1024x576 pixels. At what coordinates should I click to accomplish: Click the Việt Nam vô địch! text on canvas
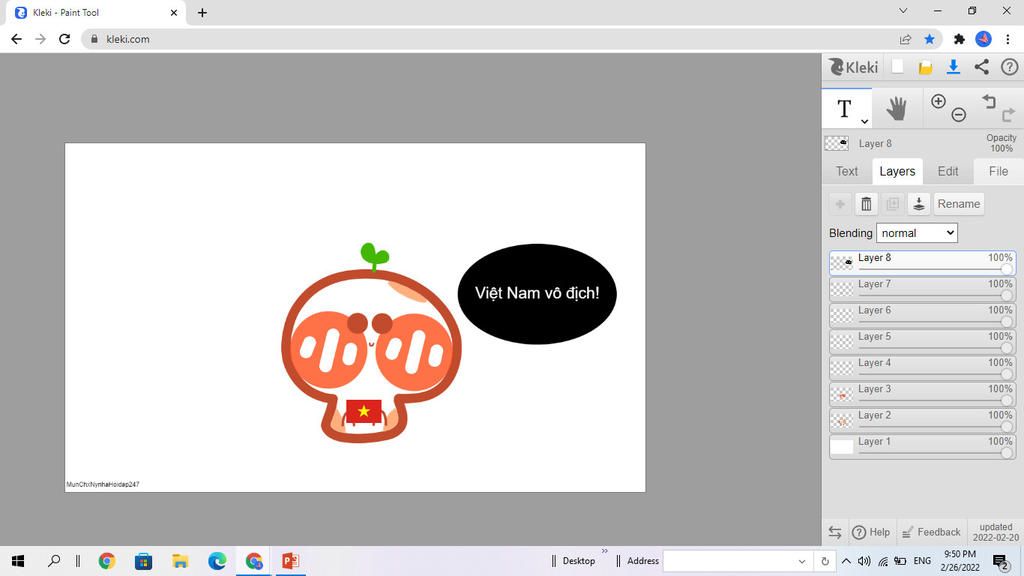(537, 293)
